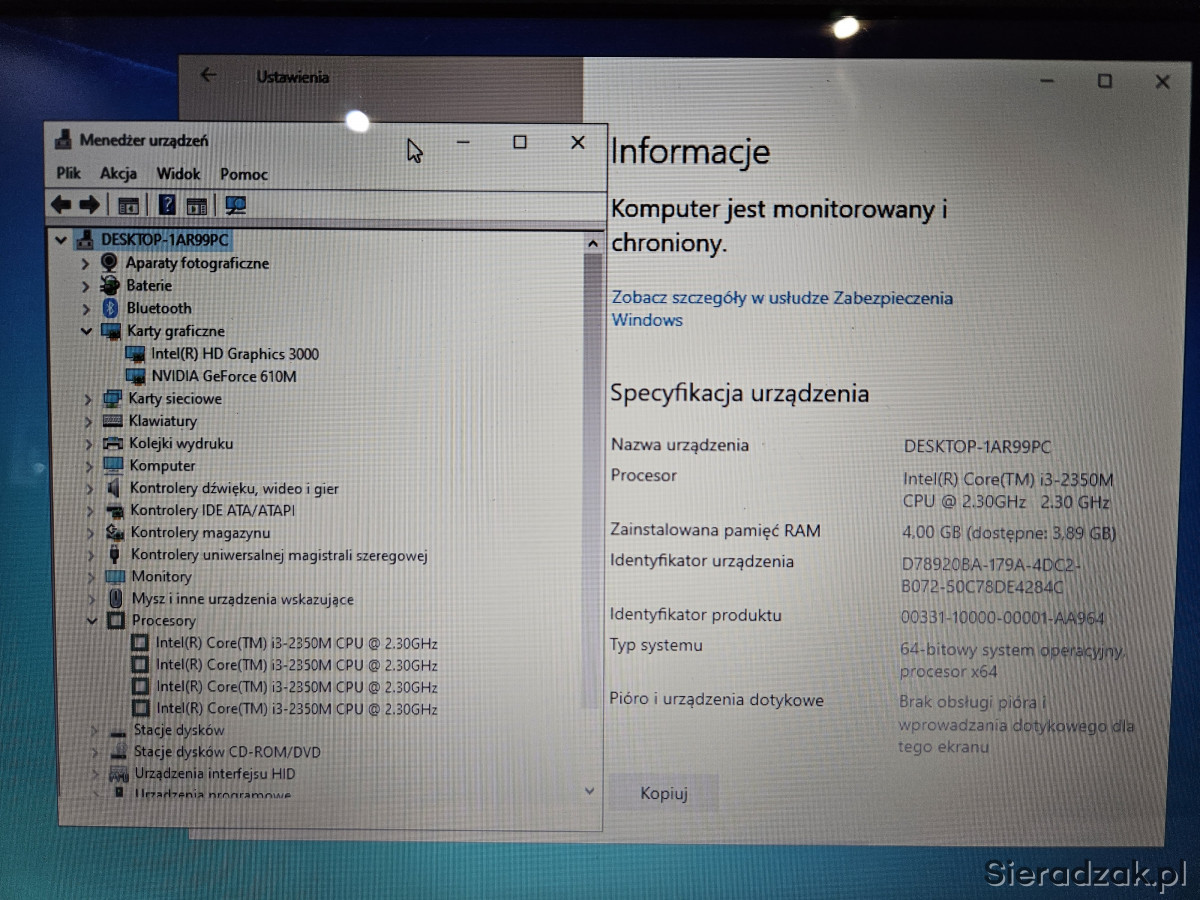Select the Karty graficzne display adapter icon
The image size is (1200, 900).
111,331
